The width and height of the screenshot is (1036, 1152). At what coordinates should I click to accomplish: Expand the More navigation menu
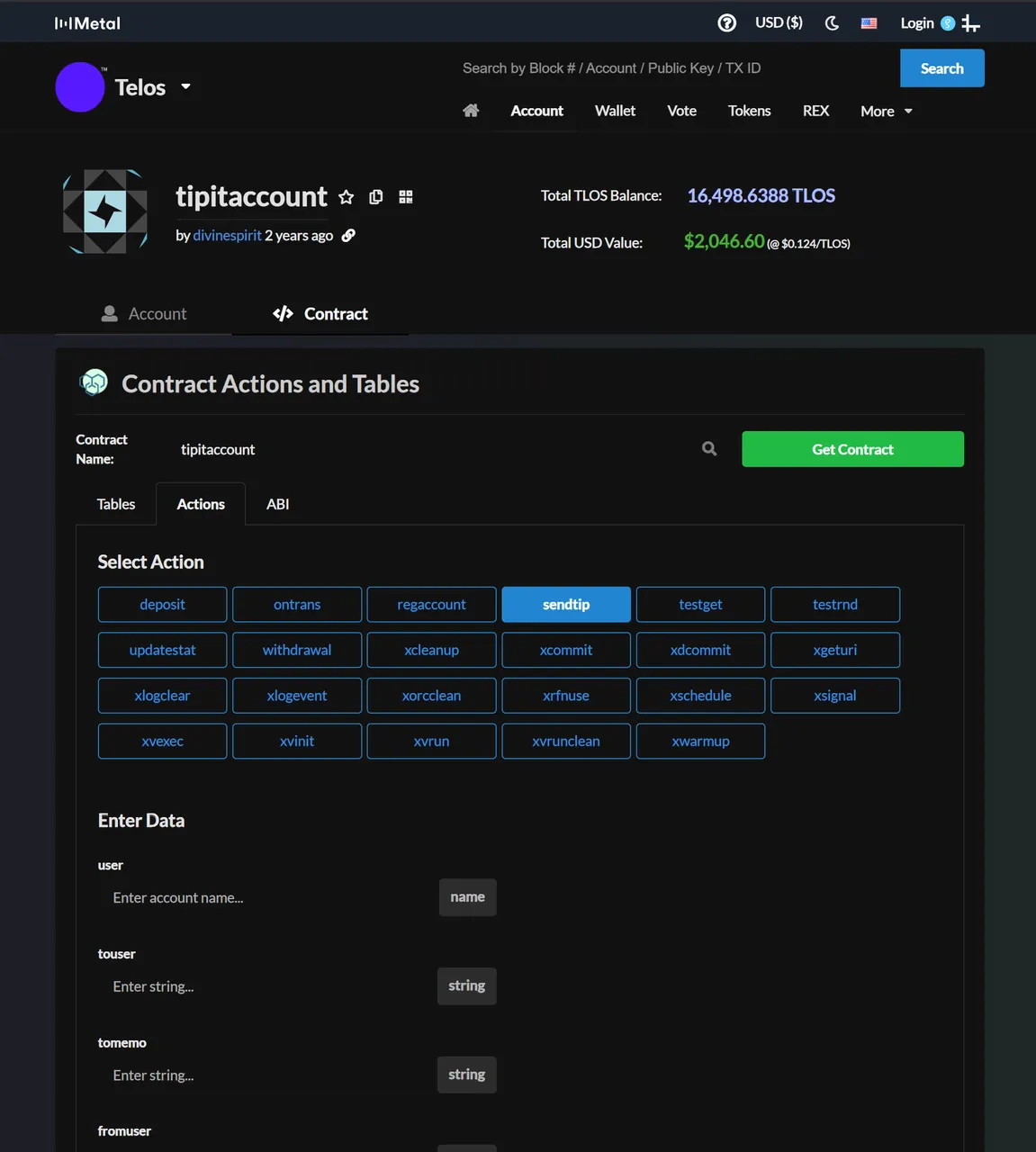click(887, 111)
